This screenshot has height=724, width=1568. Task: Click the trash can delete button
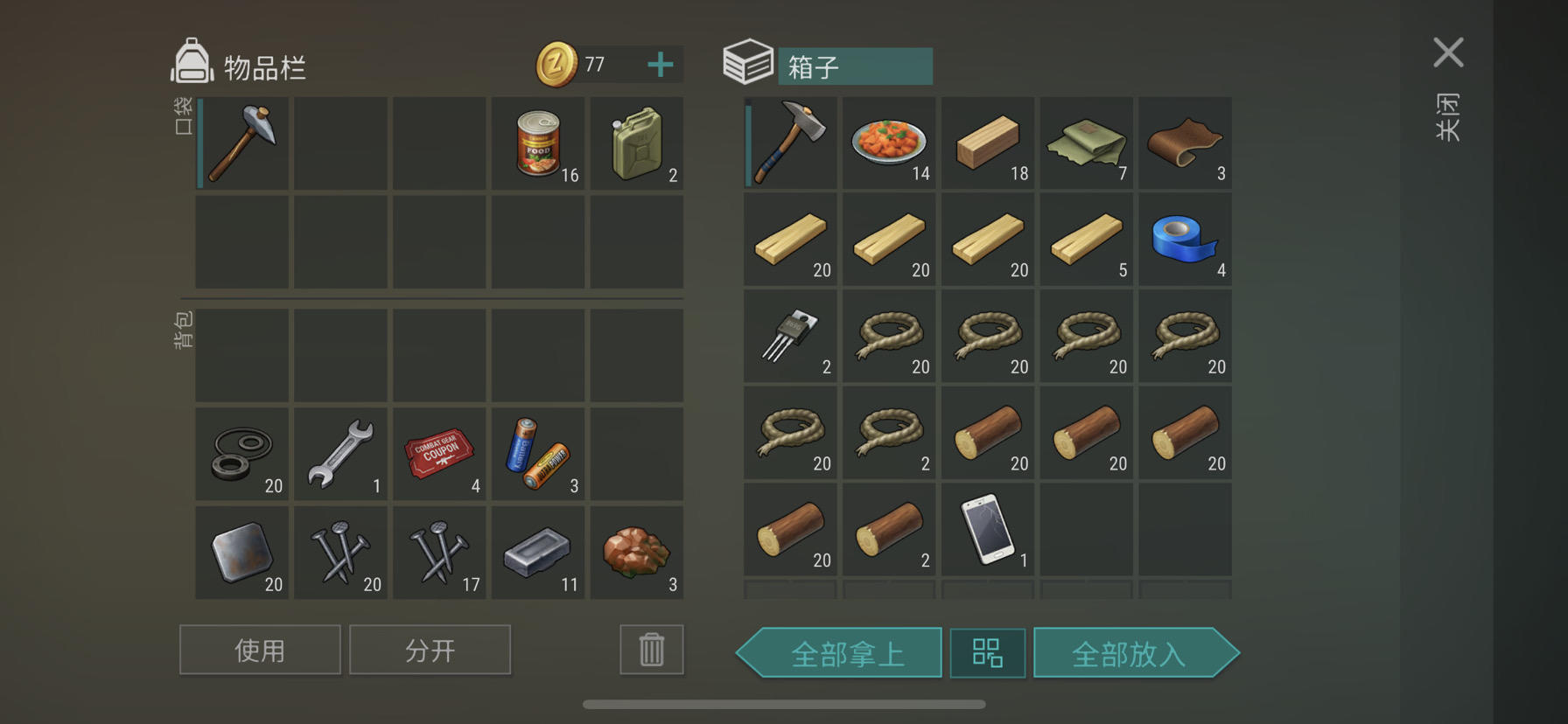pos(652,650)
